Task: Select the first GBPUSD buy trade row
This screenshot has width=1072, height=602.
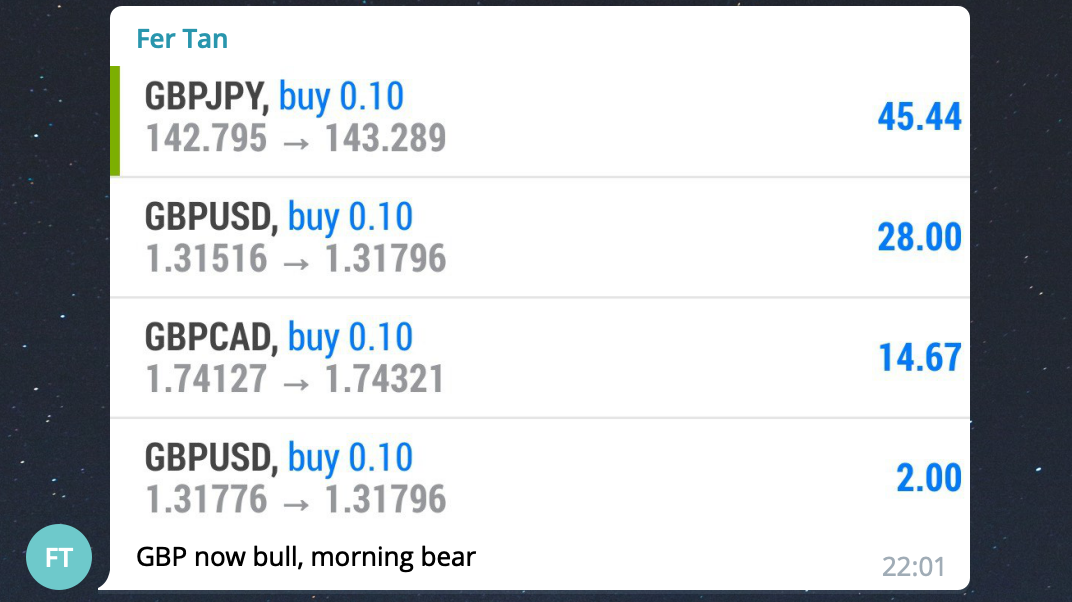Action: [540, 237]
